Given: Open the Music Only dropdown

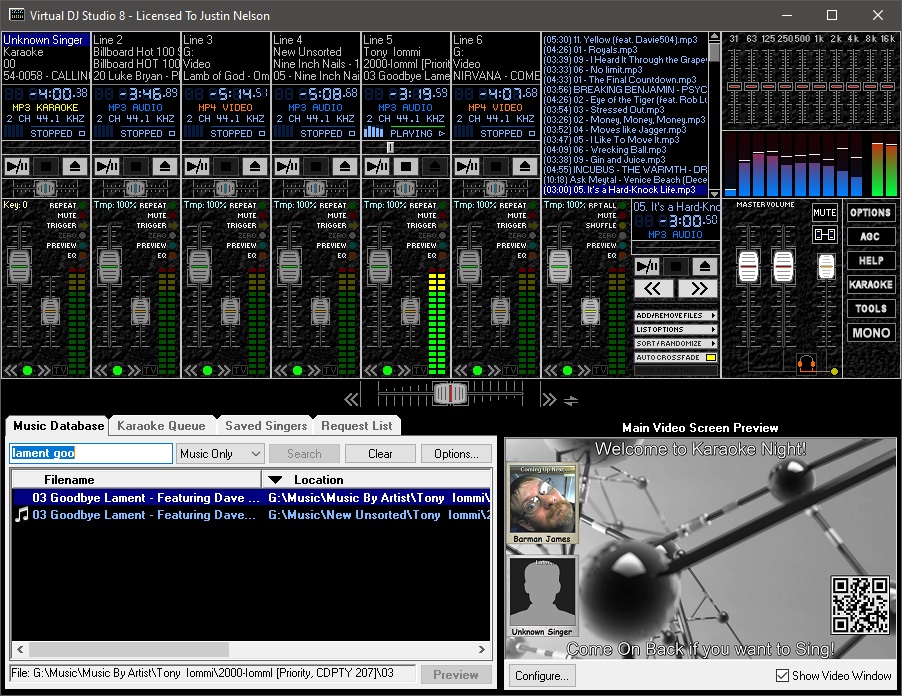Looking at the screenshot, I should (220, 454).
